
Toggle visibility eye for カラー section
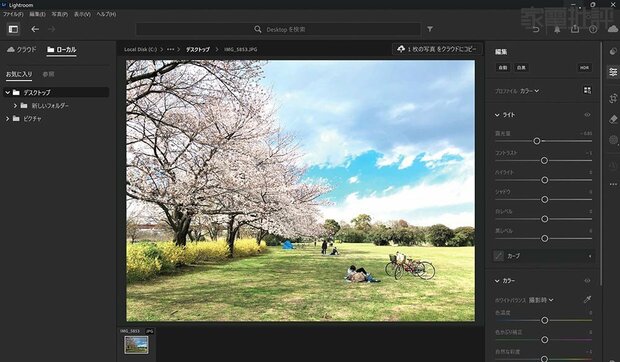click(x=587, y=281)
